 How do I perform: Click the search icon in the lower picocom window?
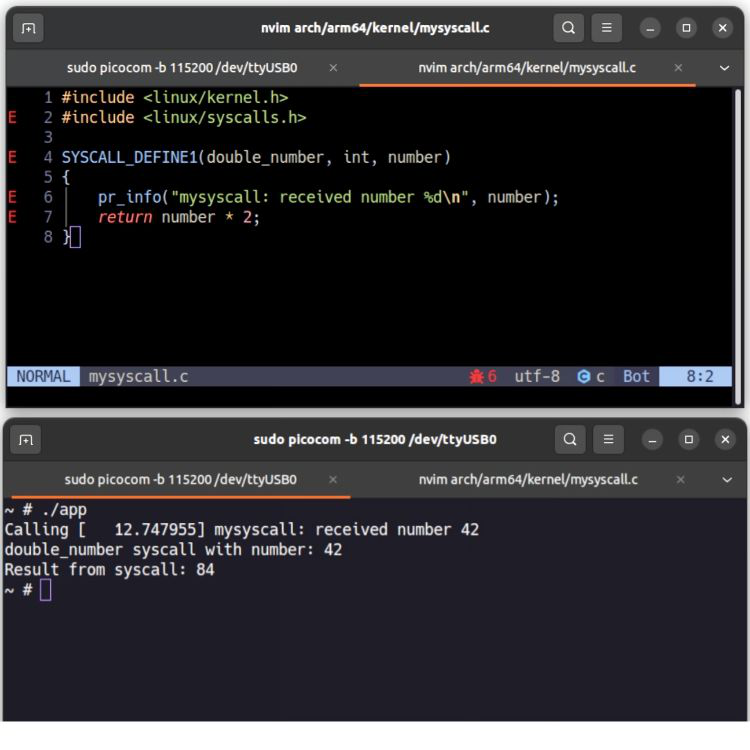pos(567,440)
